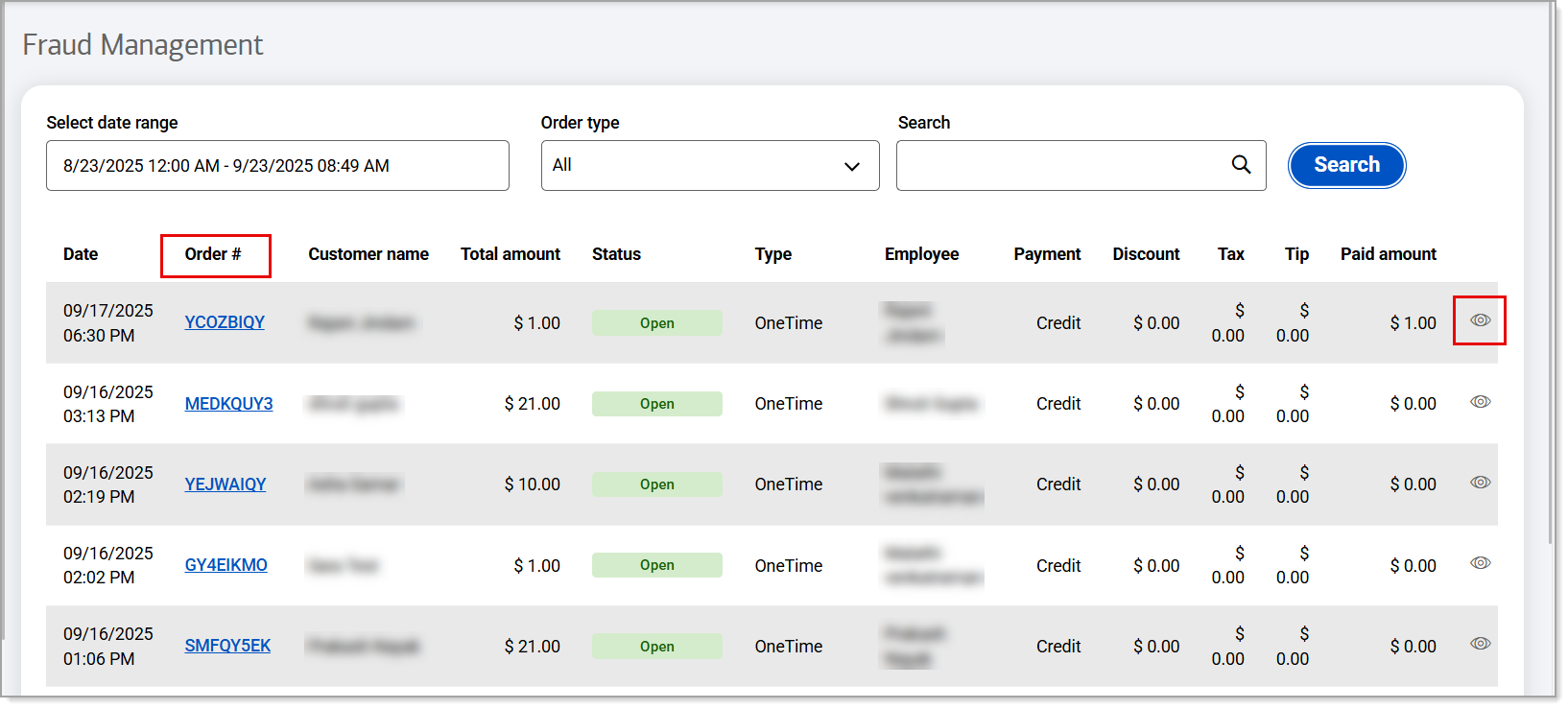This screenshot has height=709, width=1568.
Task: Click the Open status badge for YCOZBIQY
Action: pyautogui.click(x=657, y=323)
